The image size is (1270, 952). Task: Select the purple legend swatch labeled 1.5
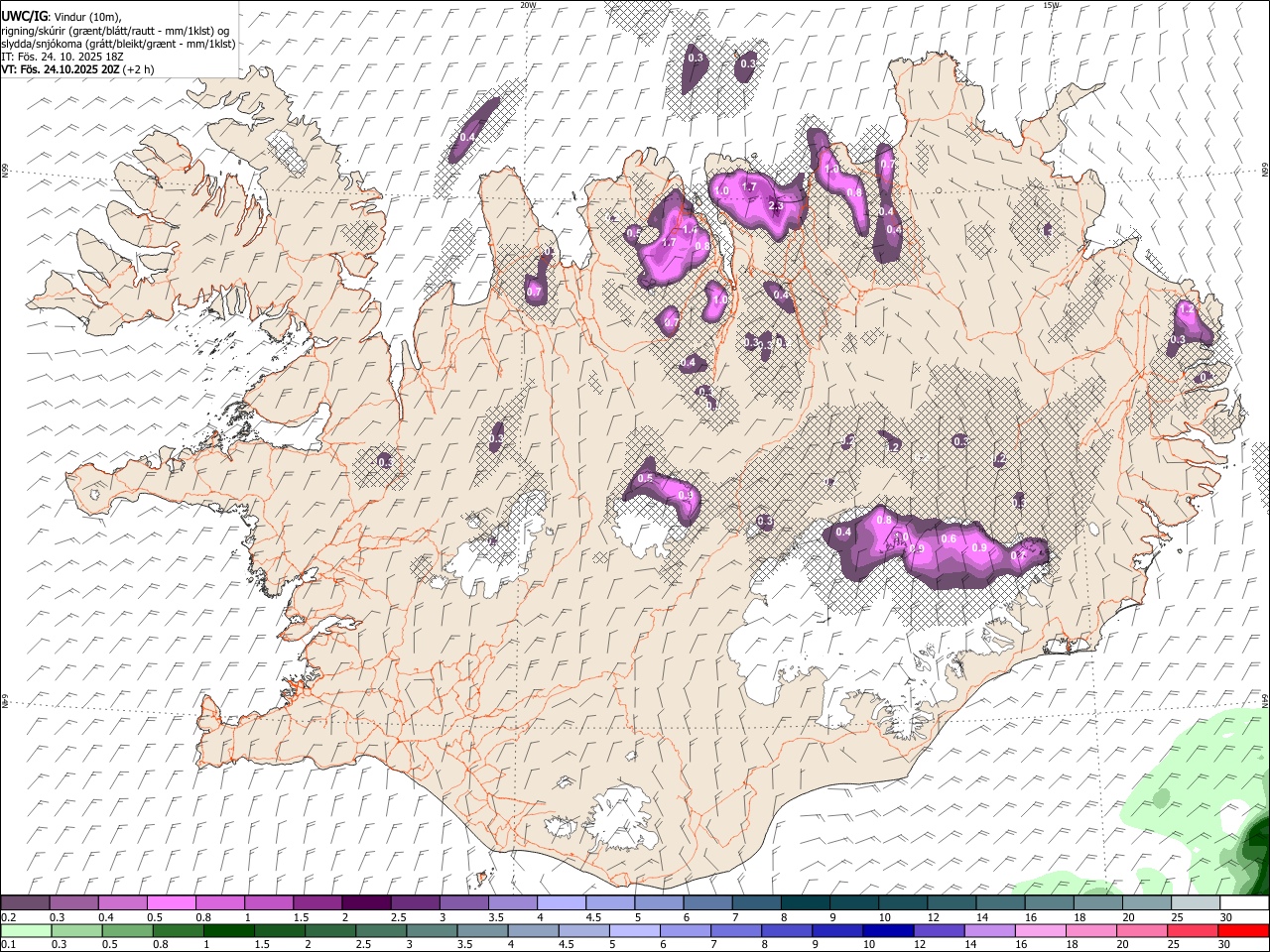[317, 903]
